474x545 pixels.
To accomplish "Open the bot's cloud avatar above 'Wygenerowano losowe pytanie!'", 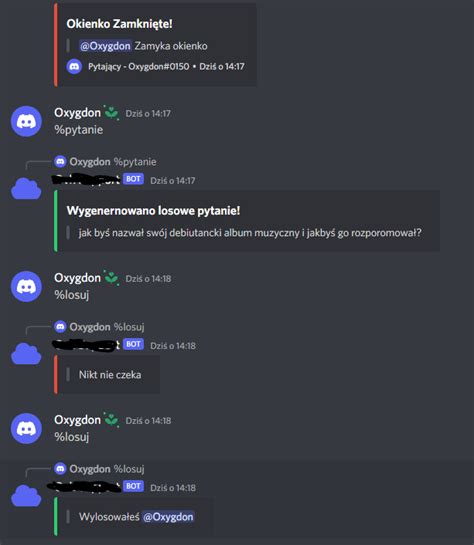I will point(26,189).
